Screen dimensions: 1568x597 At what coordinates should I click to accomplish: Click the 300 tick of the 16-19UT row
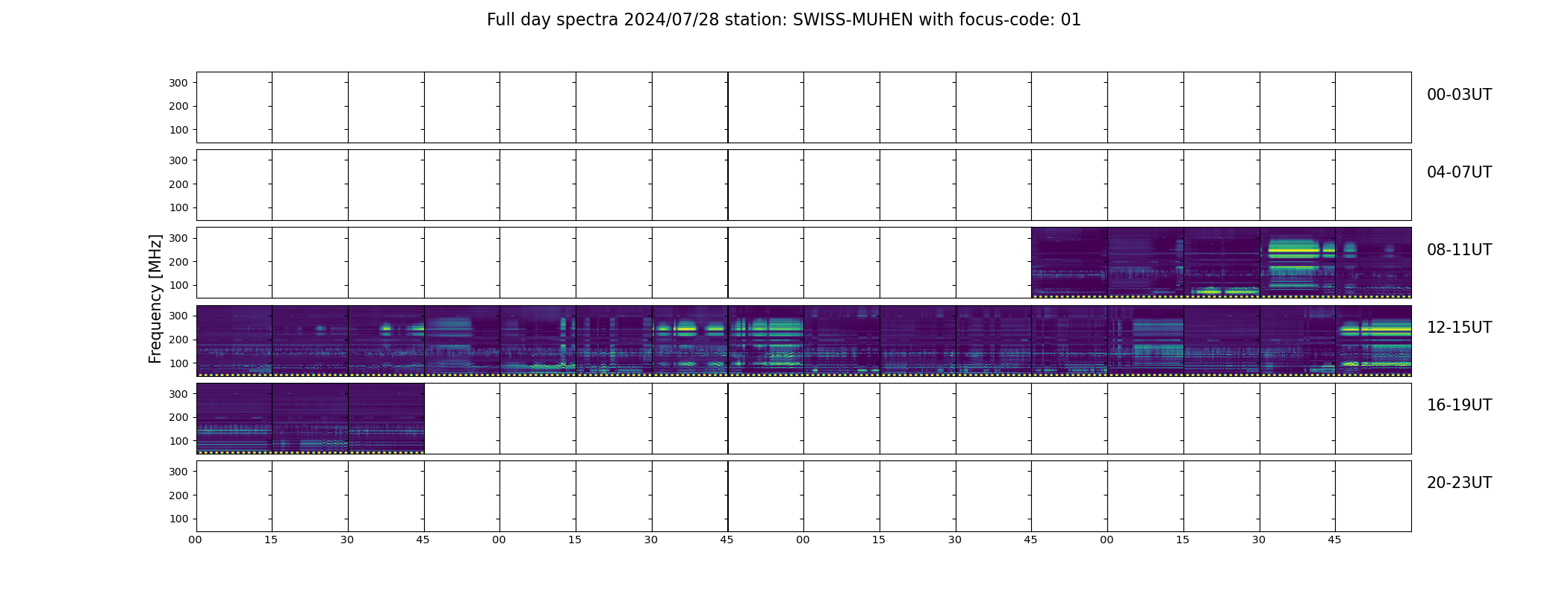(x=178, y=394)
